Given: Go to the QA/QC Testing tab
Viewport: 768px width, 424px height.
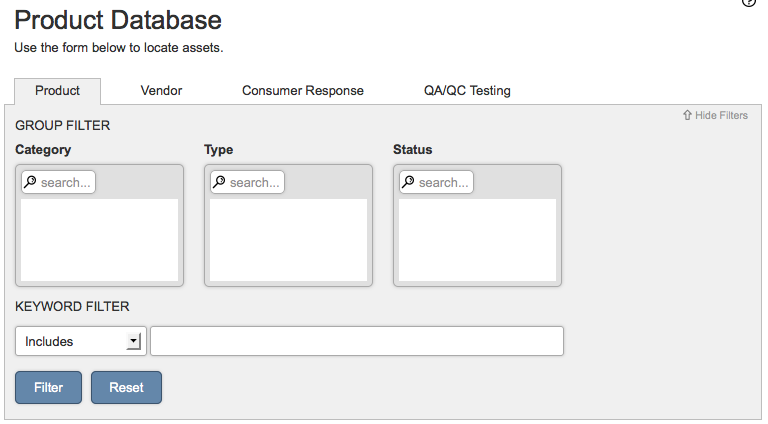Looking at the screenshot, I should tap(467, 91).
